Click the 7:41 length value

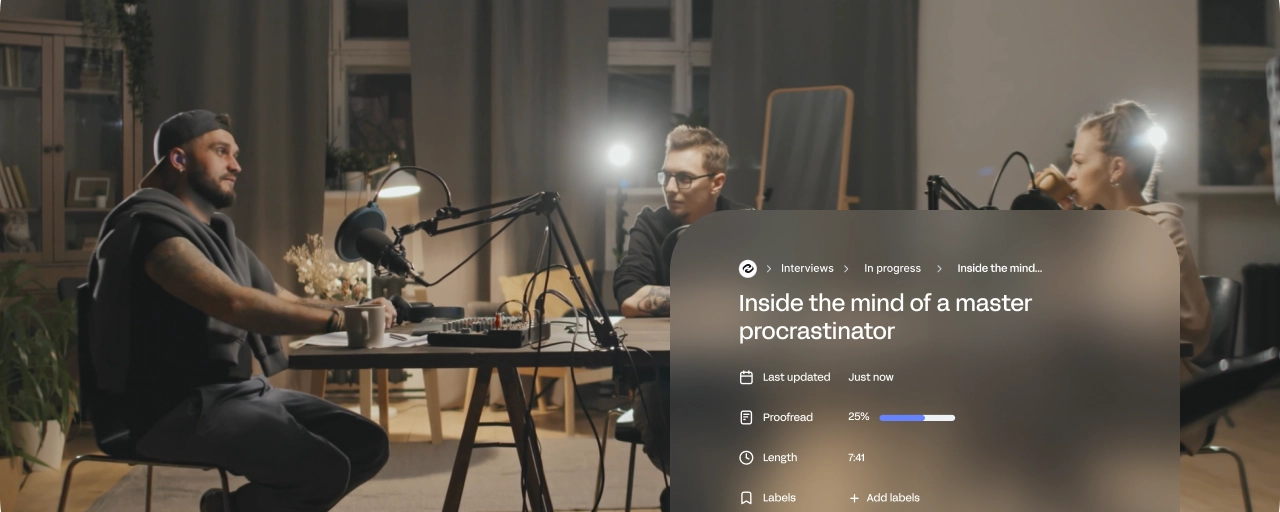tap(856, 458)
